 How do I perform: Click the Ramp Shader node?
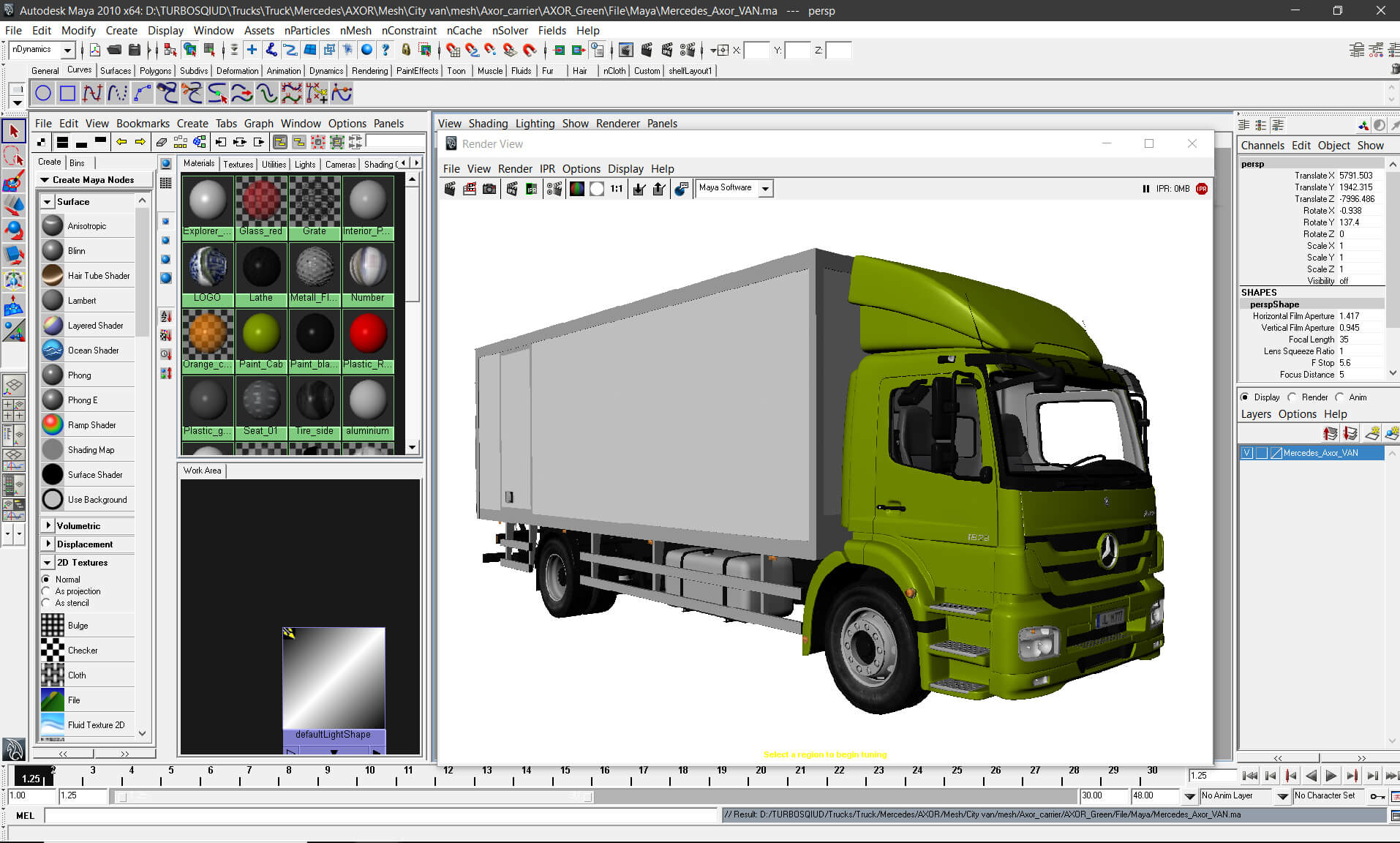coord(88,425)
